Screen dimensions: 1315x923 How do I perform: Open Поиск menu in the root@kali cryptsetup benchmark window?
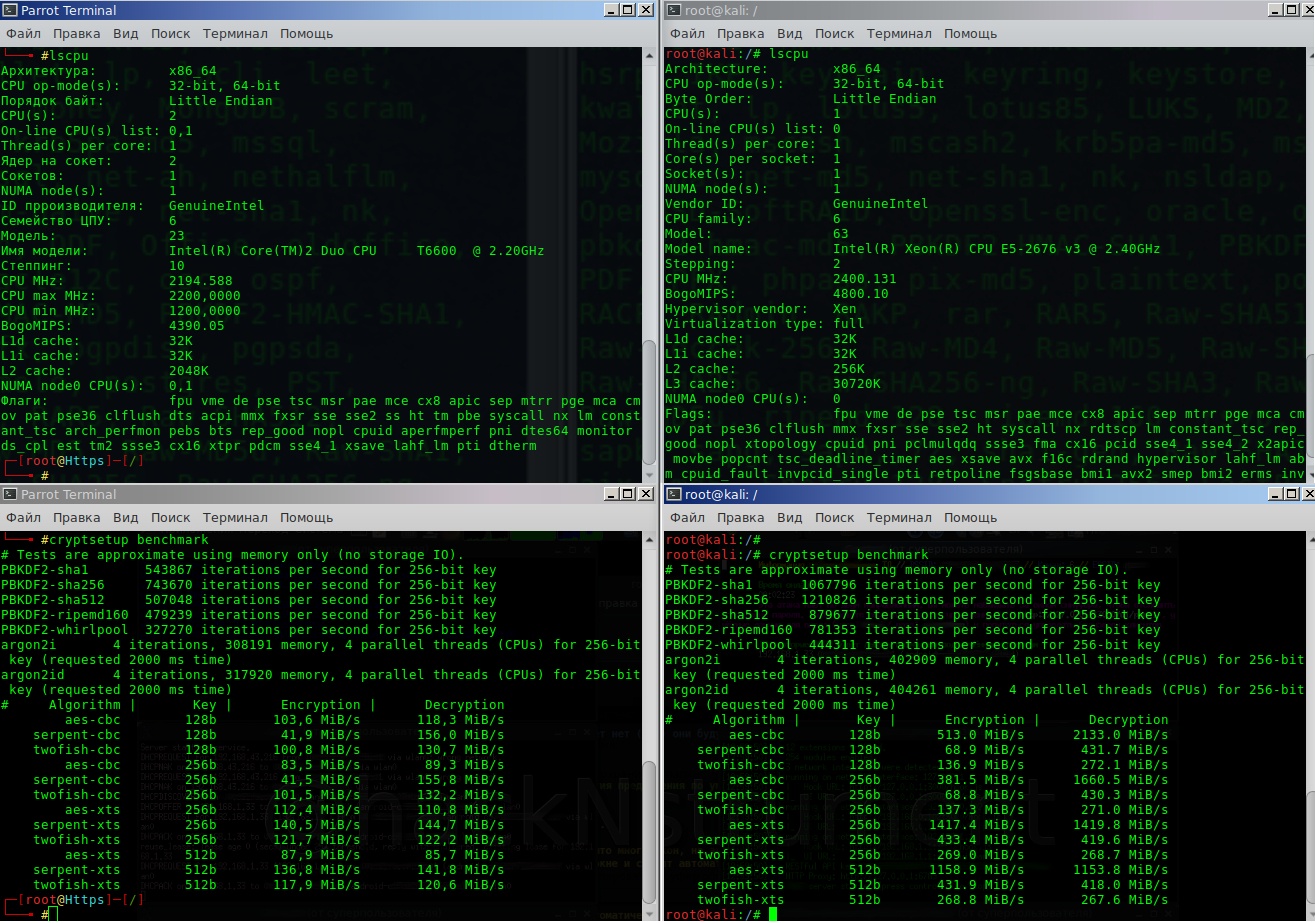coord(835,518)
